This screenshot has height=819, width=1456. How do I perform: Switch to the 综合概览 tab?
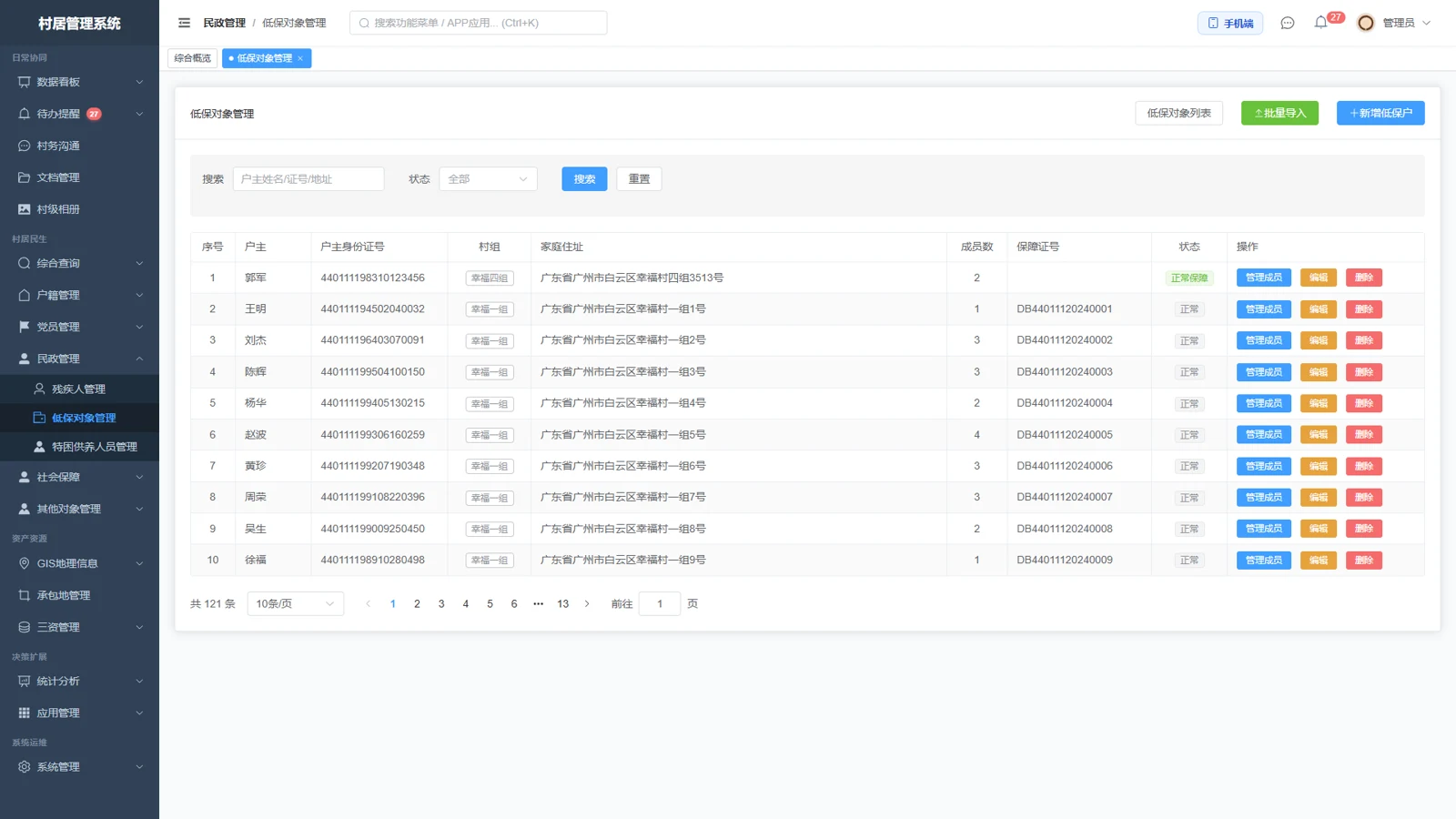pos(192,58)
